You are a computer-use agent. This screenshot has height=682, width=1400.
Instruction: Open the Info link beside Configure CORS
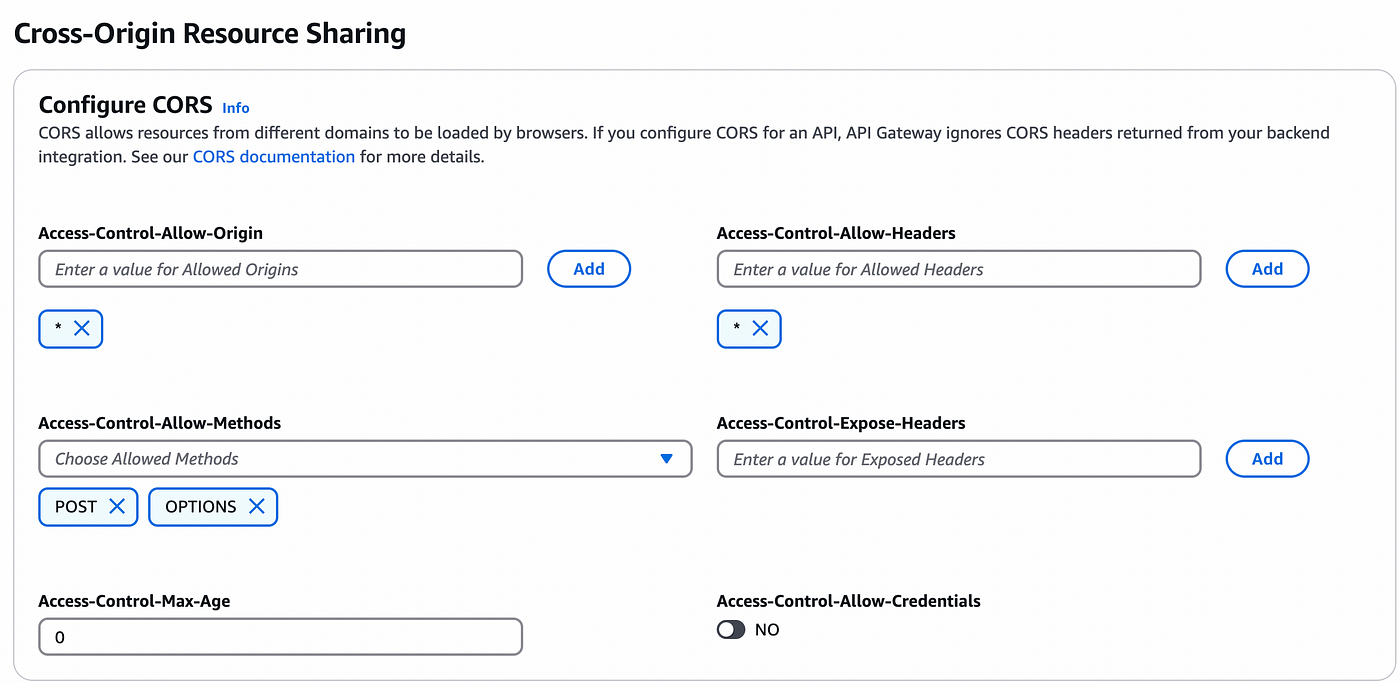(x=236, y=107)
